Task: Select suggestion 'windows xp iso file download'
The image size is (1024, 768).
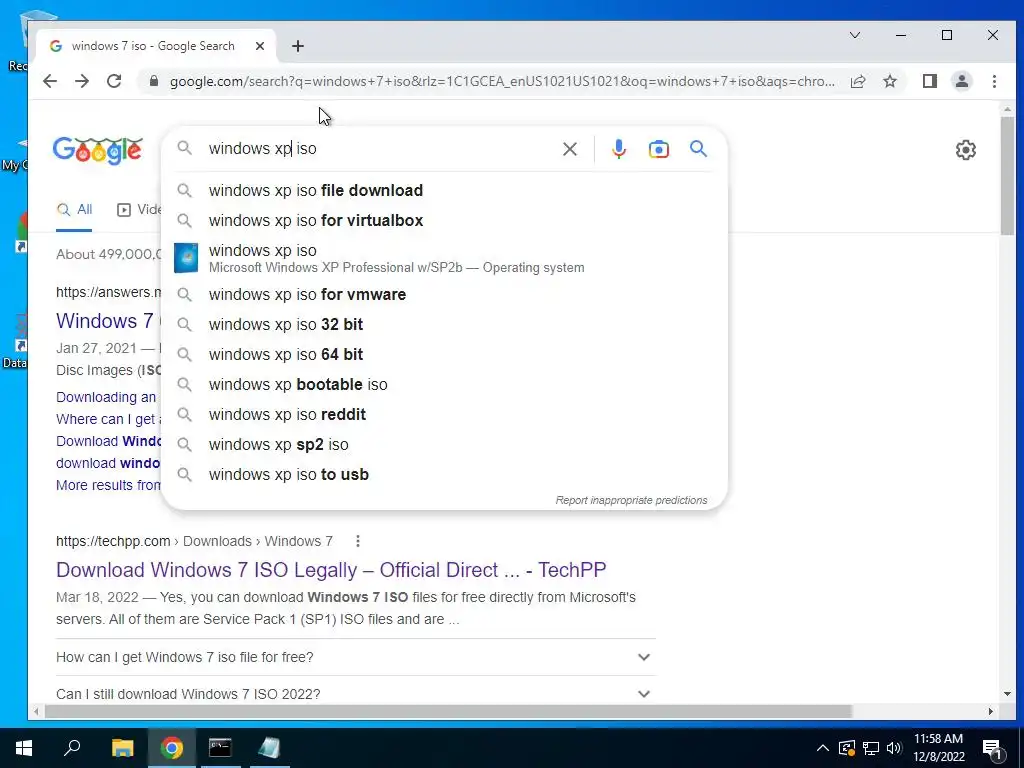Action: tap(444, 191)
